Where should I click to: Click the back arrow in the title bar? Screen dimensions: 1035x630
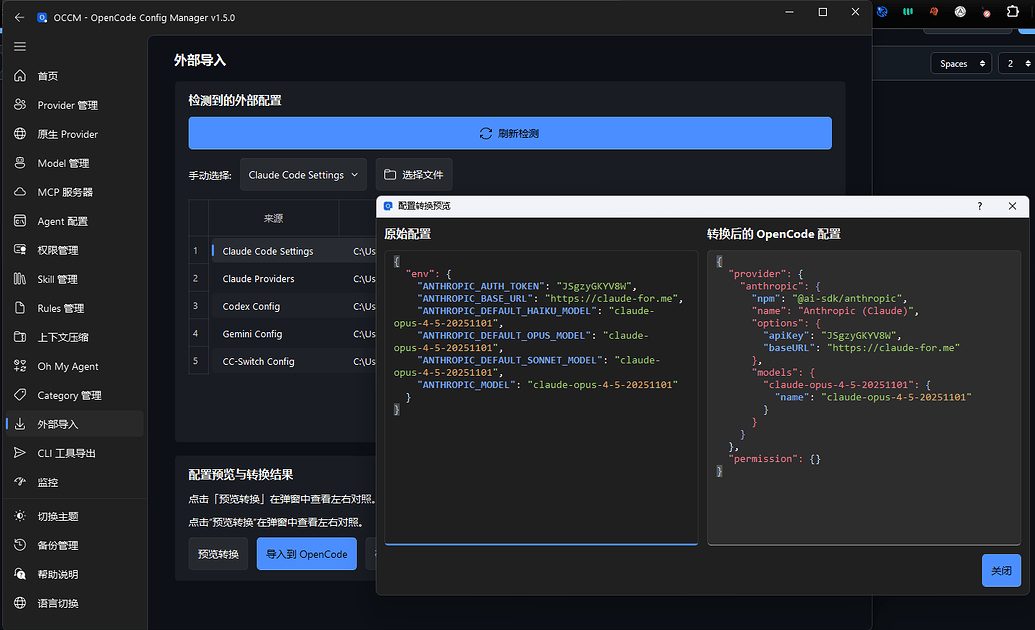[19, 18]
